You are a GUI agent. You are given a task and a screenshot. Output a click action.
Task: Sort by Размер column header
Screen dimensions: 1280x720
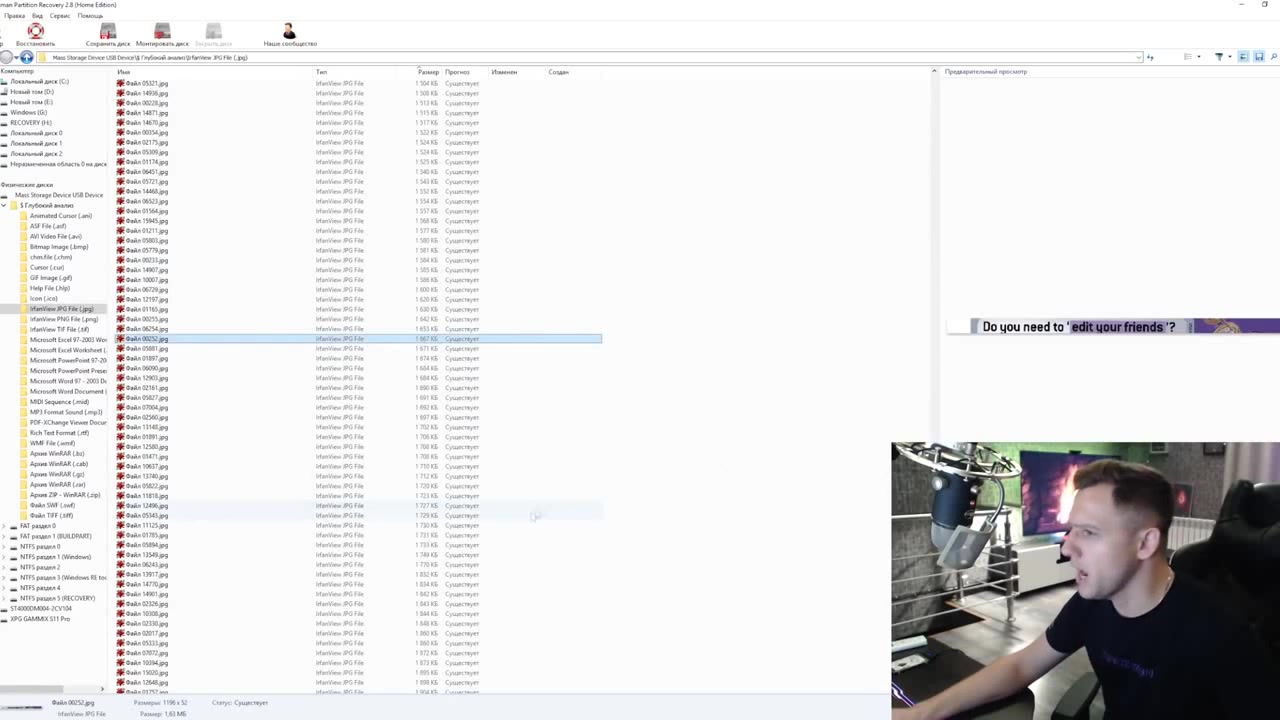click(428, 72)
